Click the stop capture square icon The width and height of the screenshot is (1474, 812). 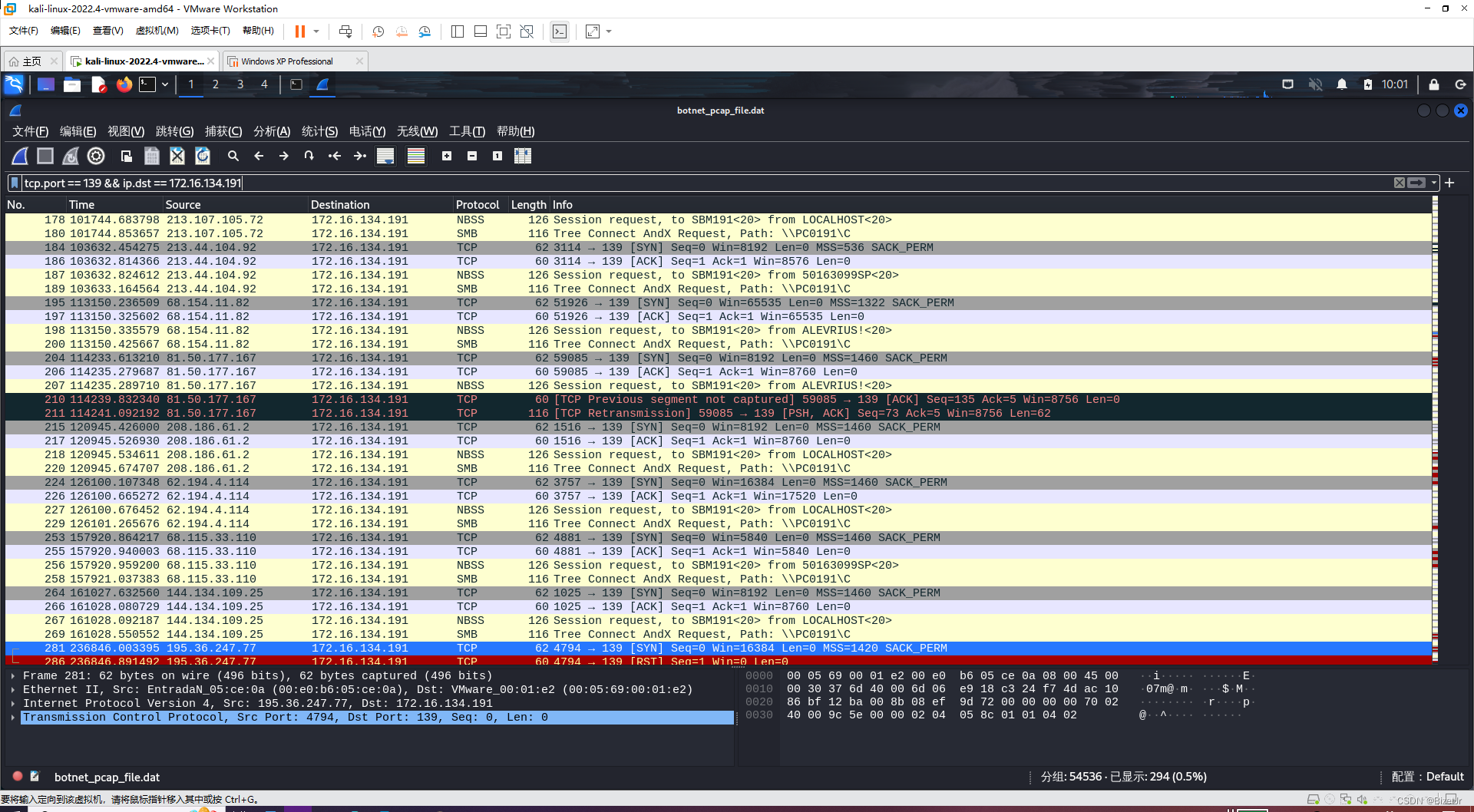click(45, 156)
